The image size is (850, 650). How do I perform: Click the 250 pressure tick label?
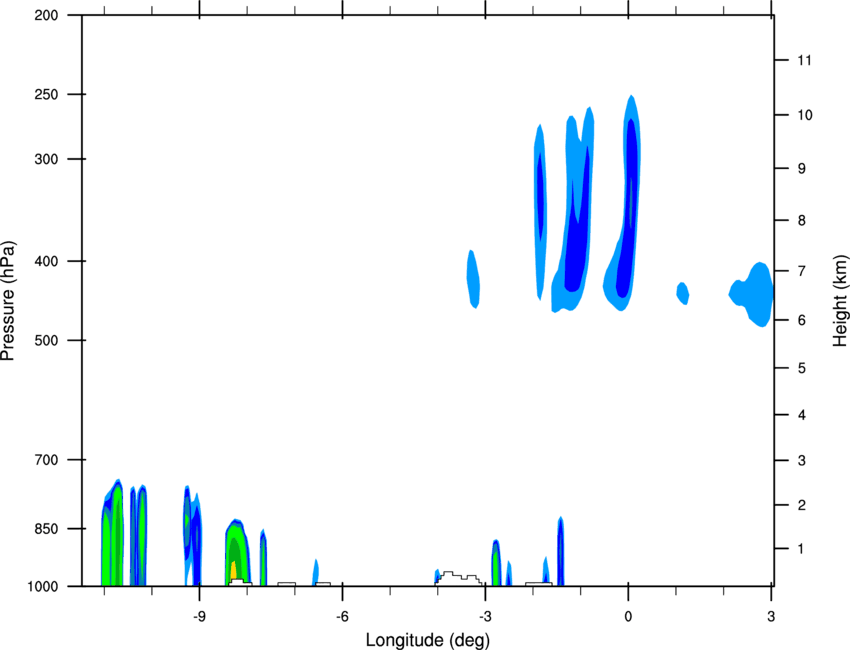coord(46,94)
